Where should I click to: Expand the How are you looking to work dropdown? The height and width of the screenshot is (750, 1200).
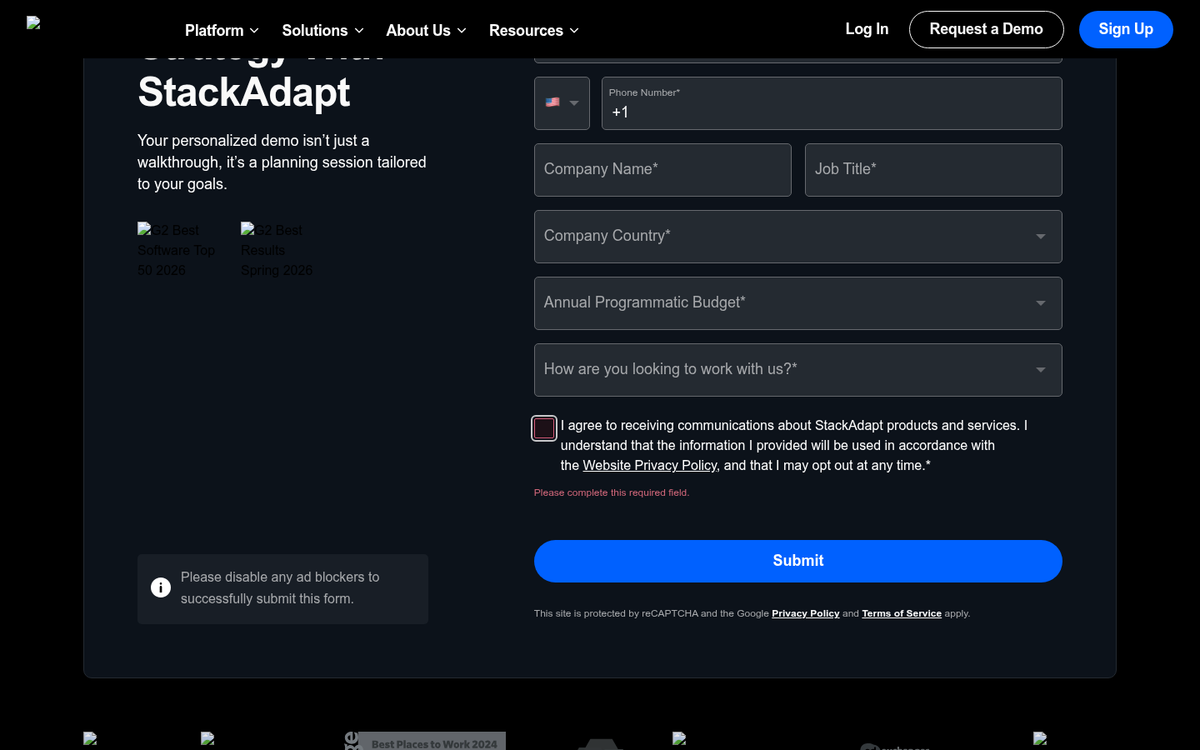pos(798,370)
